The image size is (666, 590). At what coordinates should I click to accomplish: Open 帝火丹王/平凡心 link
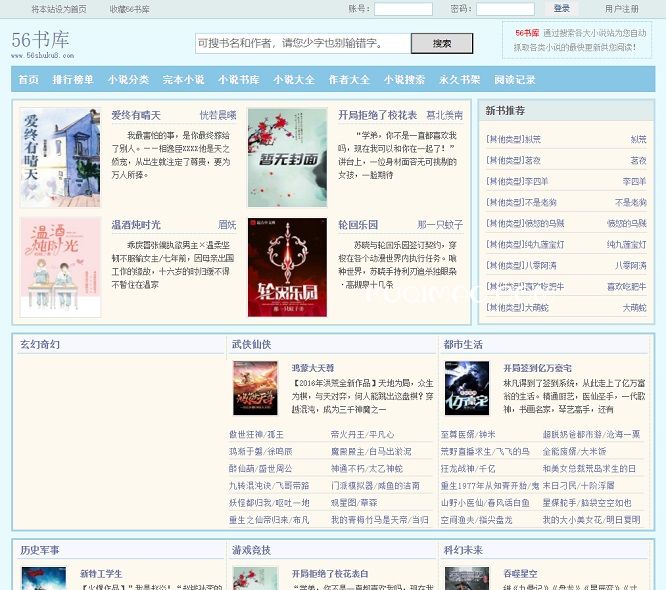tap(362, 435)
